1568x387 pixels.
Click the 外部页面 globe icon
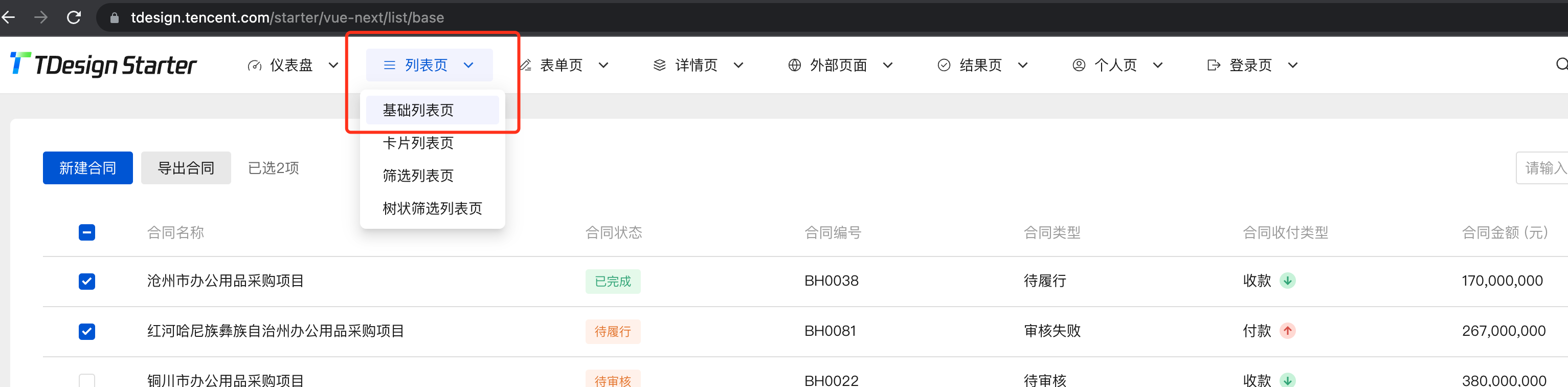[x=794, y=64]
